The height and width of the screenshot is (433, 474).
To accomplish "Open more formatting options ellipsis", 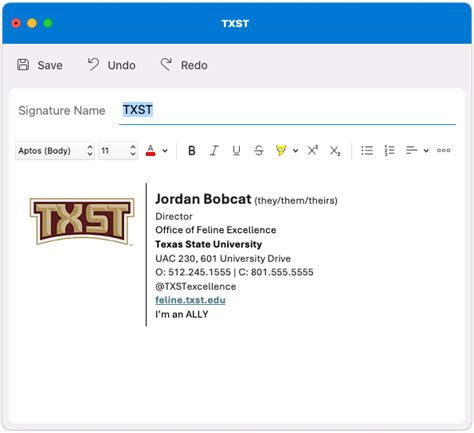I will tap(444, 150).
